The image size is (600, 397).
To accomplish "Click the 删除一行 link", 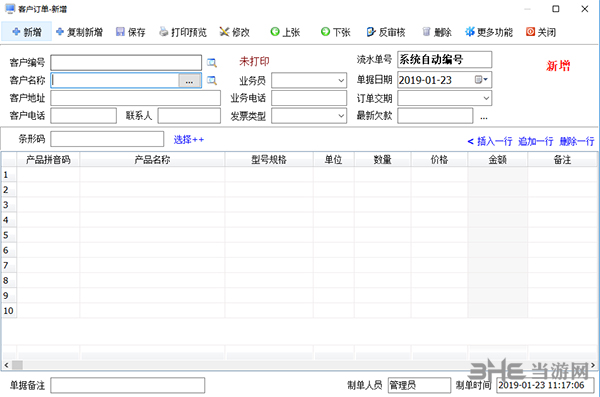I will (x=577, y=141).
